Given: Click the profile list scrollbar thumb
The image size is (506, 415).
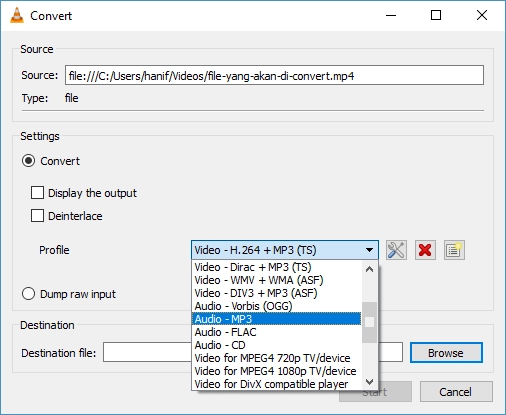Looking at the screenshot, I should [x=369, y=322].
